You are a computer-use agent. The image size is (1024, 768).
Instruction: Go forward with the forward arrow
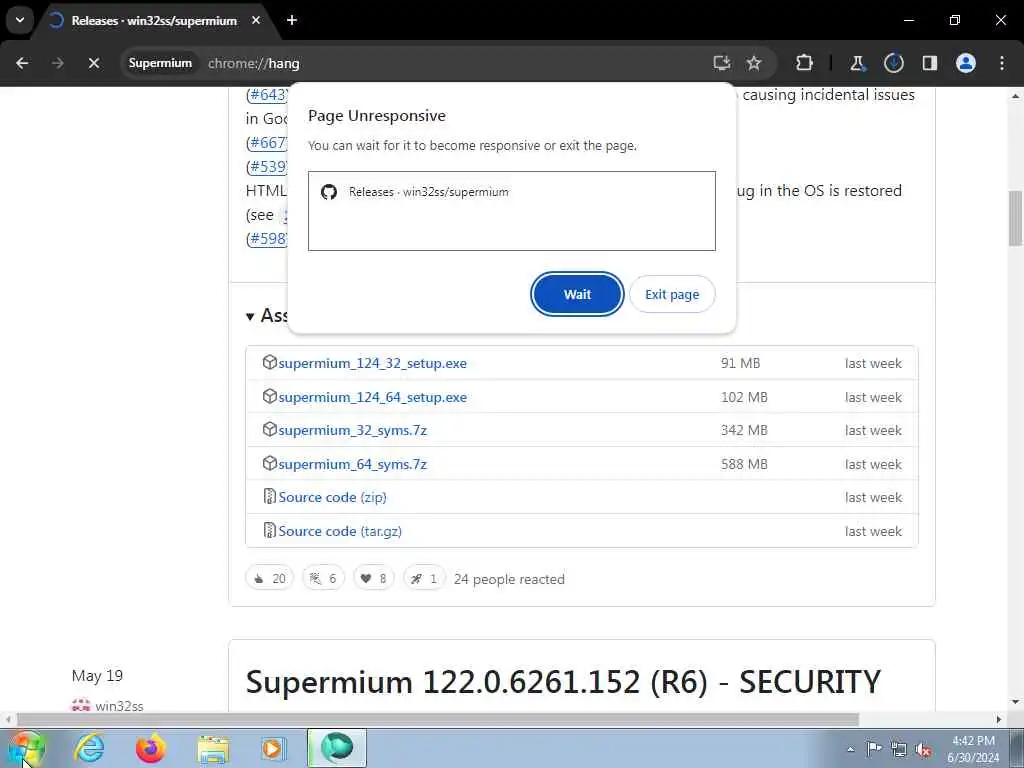pos(57,63)
